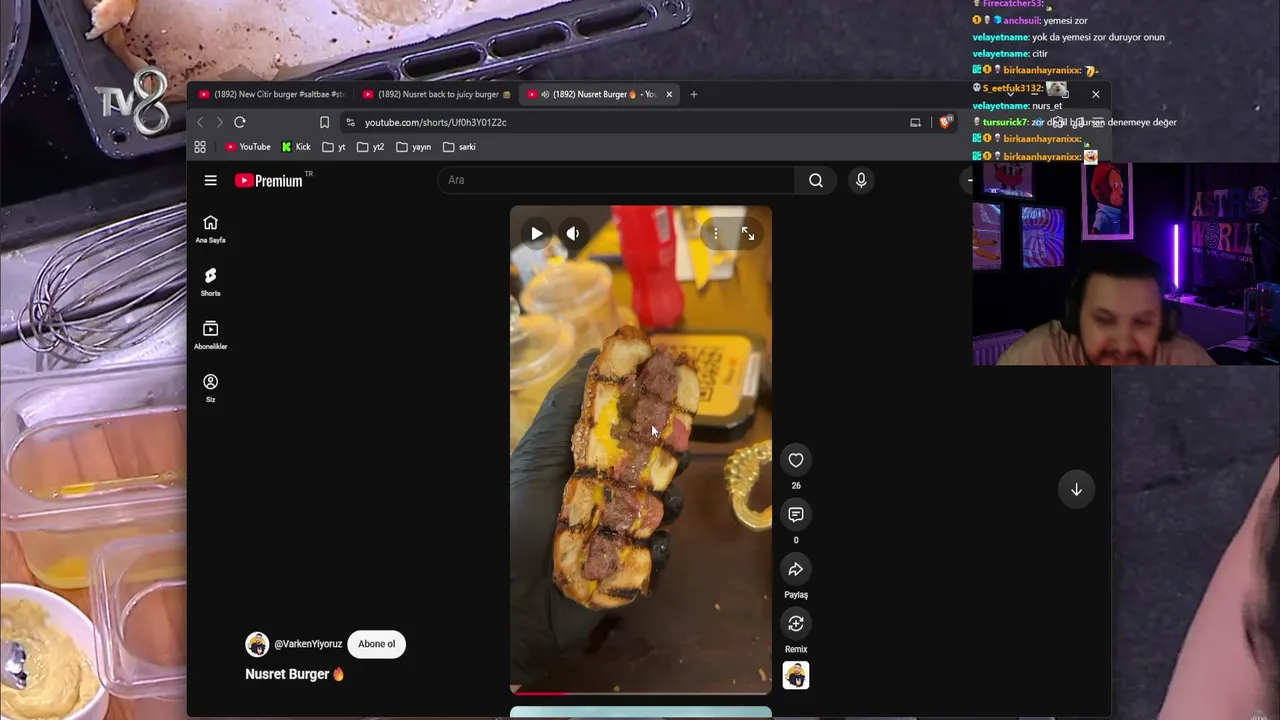
Task: Click the search magnifier button
Action: 816,180
